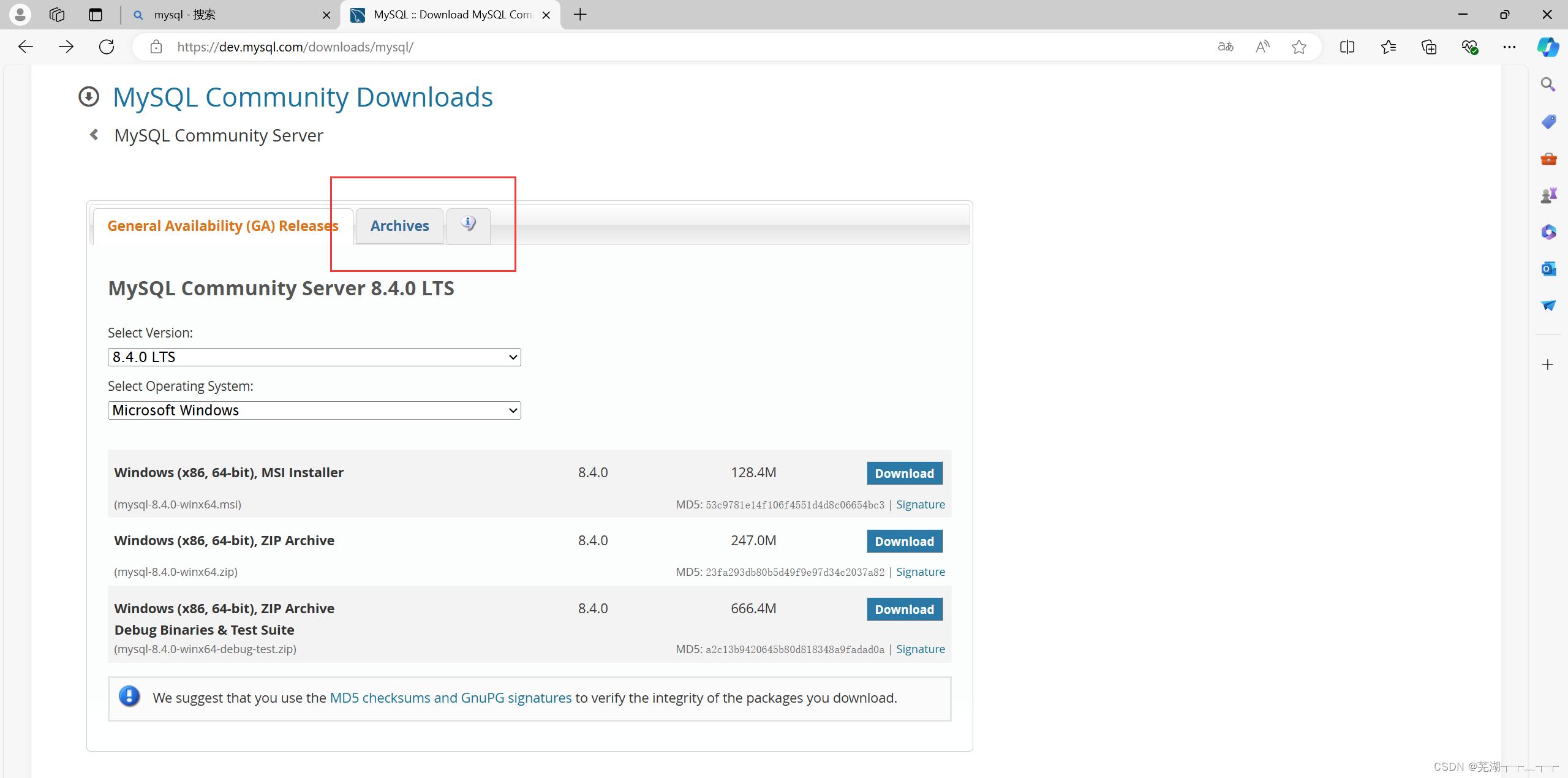Open Signature link for debug-test zip

(x=920, y=649)
